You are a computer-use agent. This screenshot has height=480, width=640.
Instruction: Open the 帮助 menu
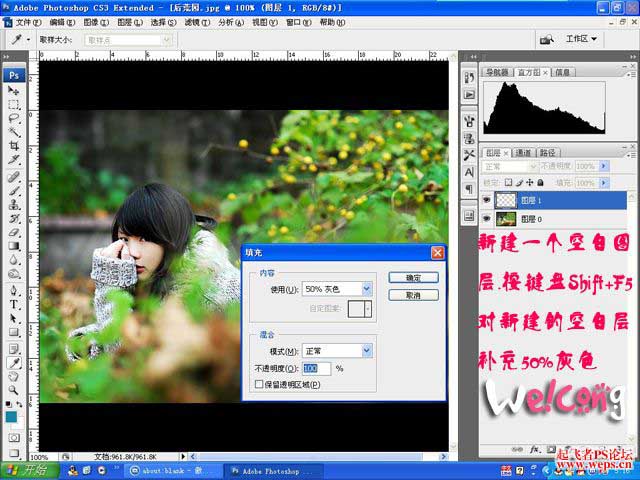click(332, 22)
